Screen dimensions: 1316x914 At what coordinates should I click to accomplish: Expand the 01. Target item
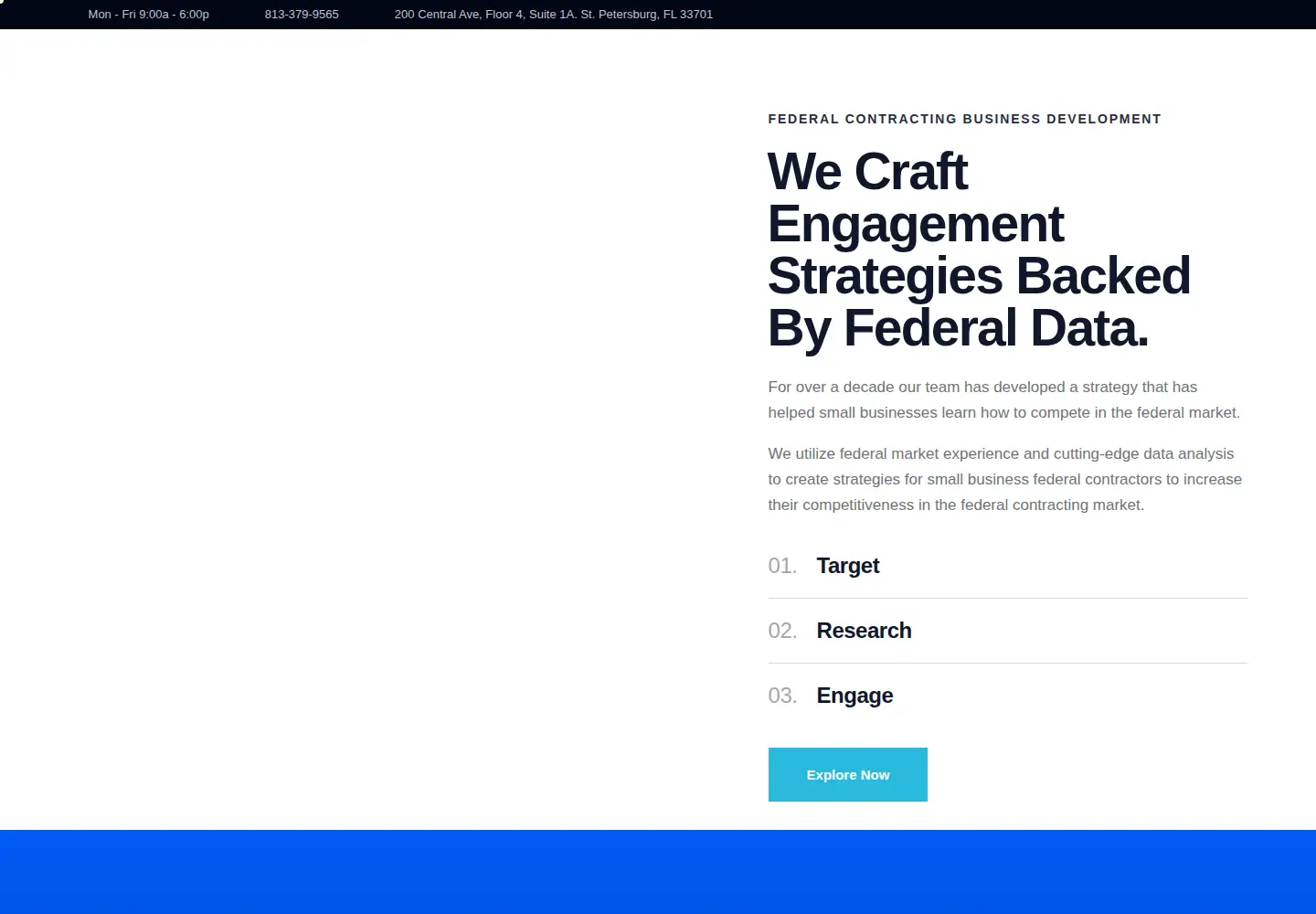(1007, 566)
